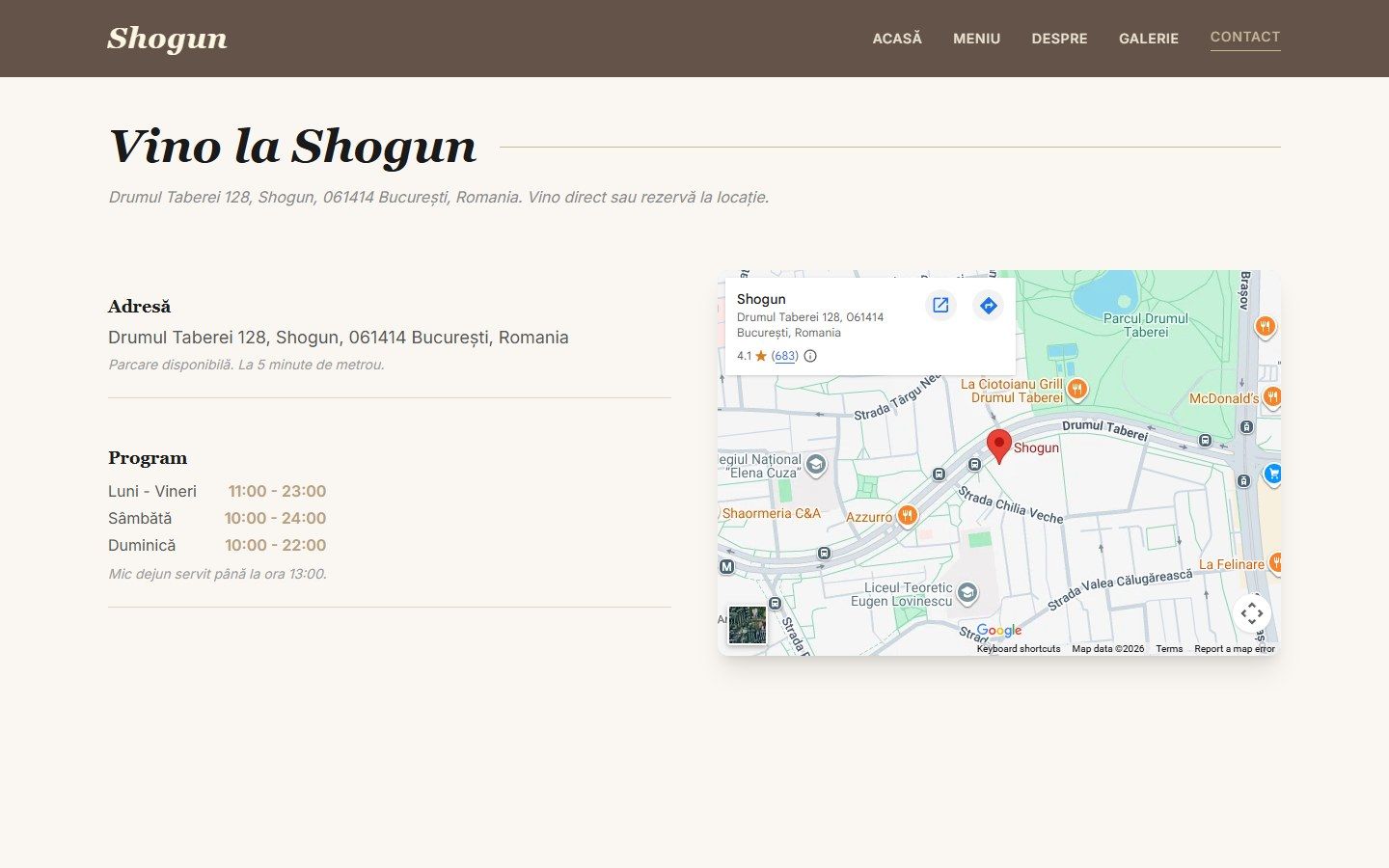Click the Elena Cuza school marker icon

[816, 466]
